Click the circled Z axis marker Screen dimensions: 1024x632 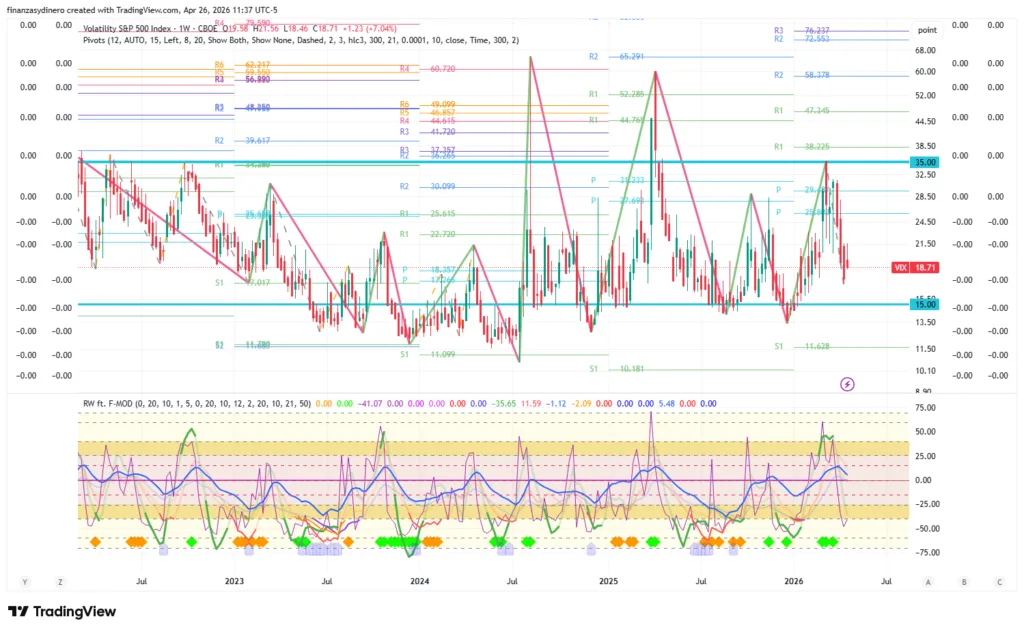(x=60, y=581)
